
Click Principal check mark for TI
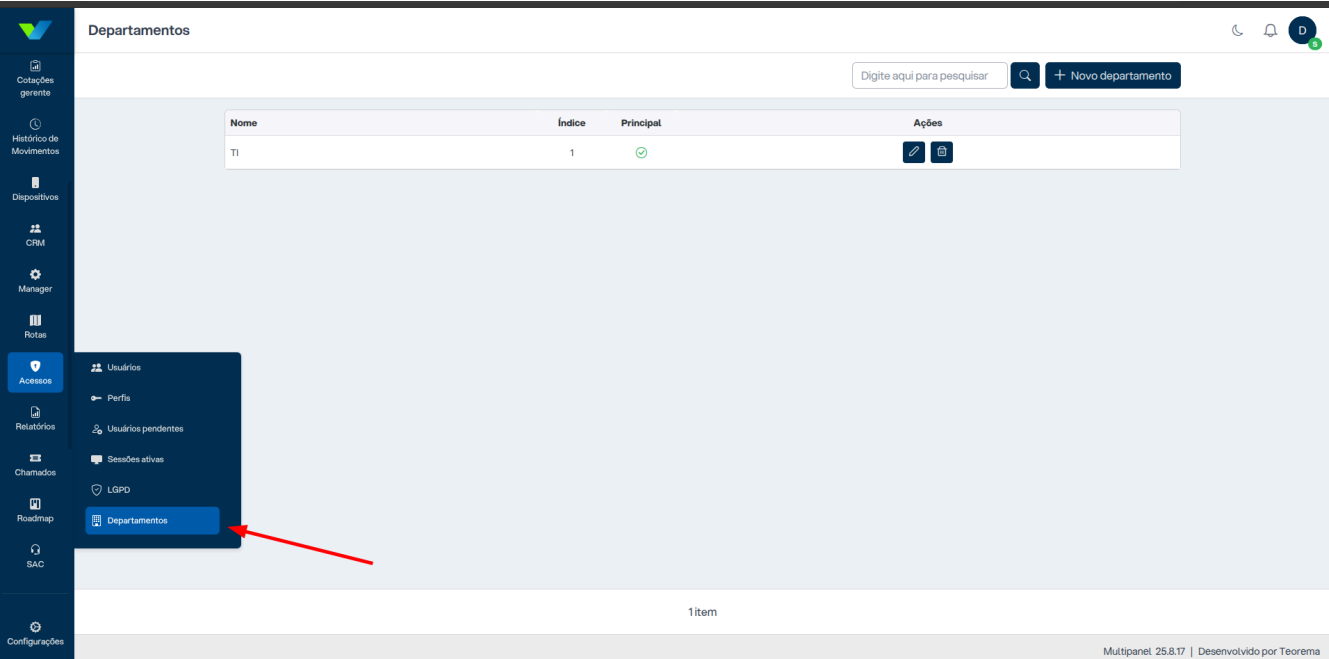click(642, 153)
